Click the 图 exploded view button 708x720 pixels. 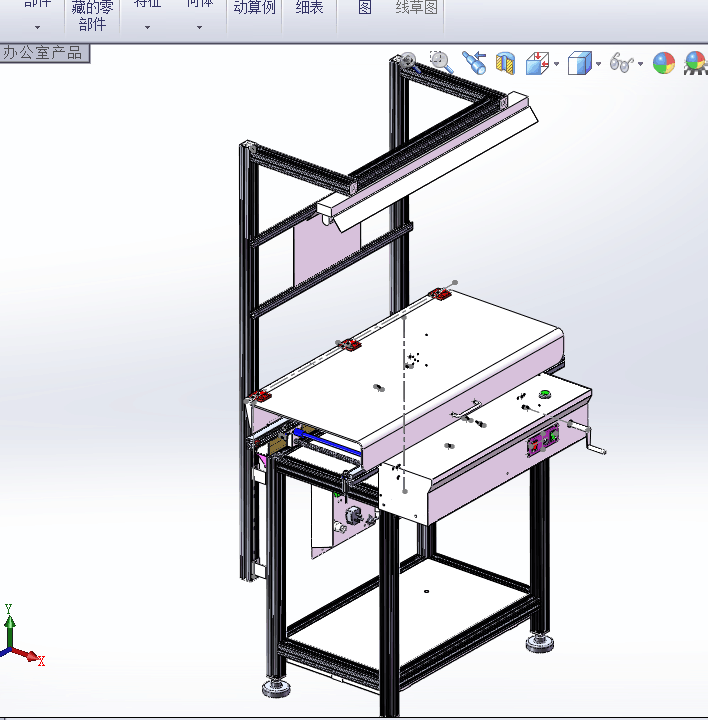tap(365, 7)
